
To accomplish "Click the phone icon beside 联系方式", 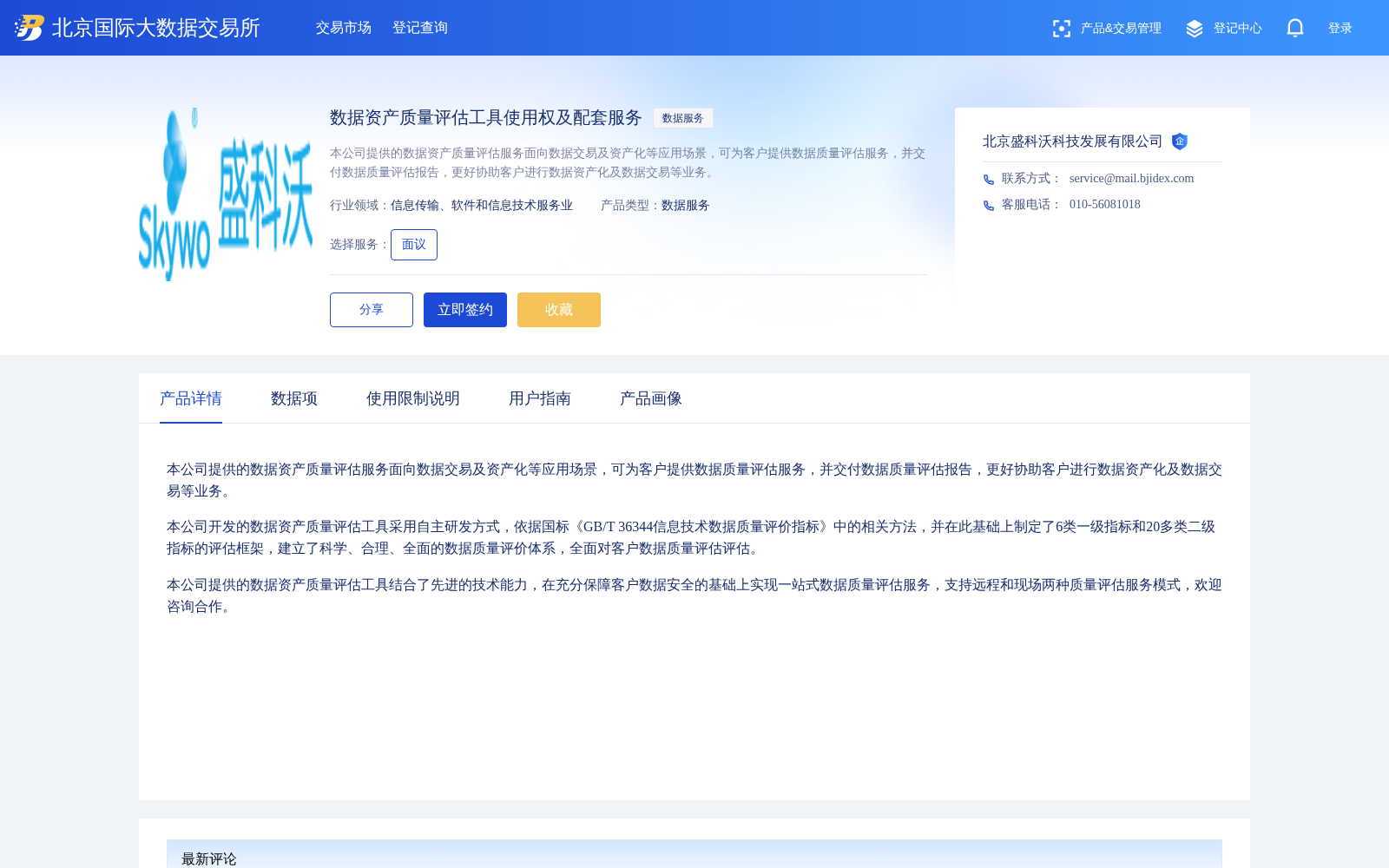I will click(x=989, y=180).
